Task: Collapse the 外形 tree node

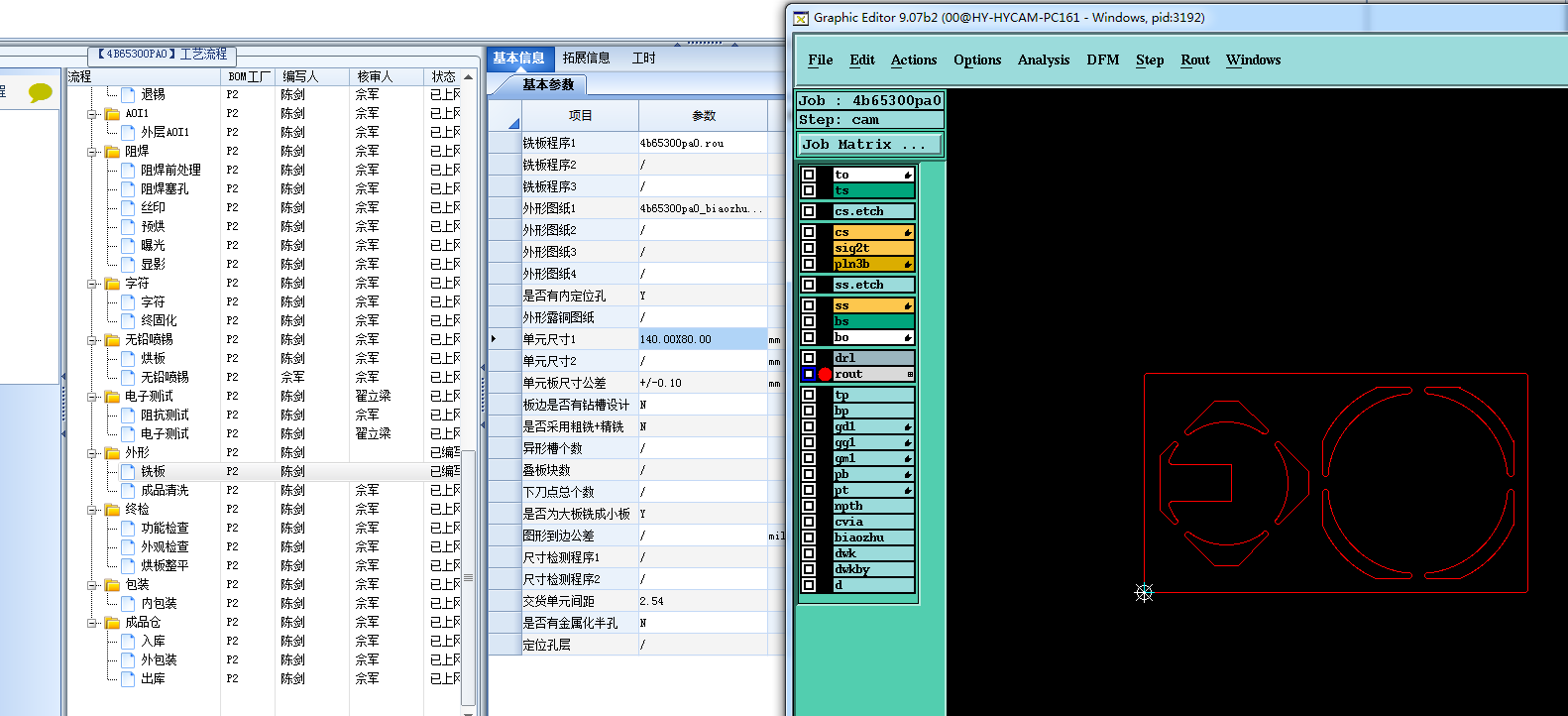Action: point(93,453)
